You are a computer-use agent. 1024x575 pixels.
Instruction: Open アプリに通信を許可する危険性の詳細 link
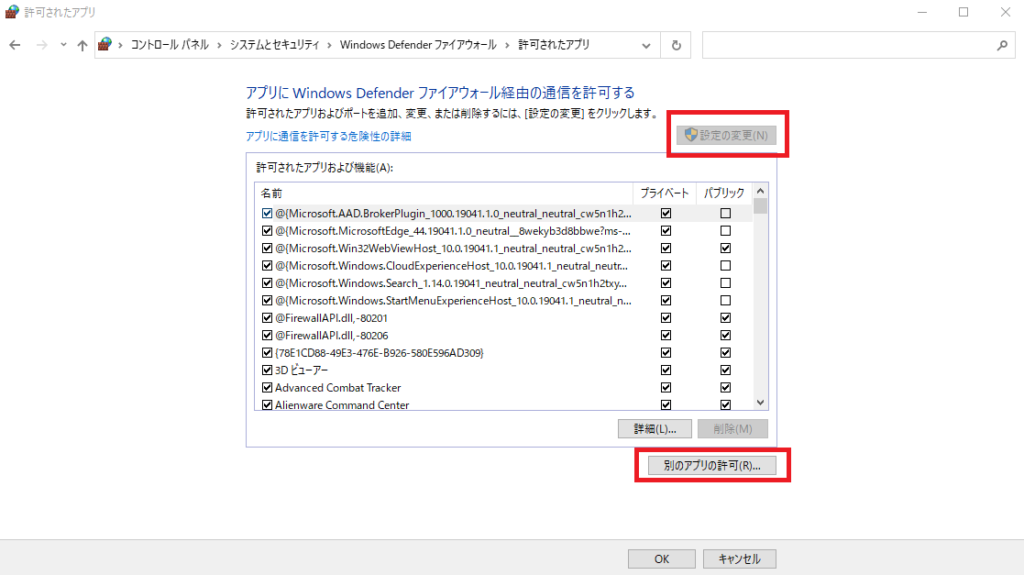click(328, 136)
